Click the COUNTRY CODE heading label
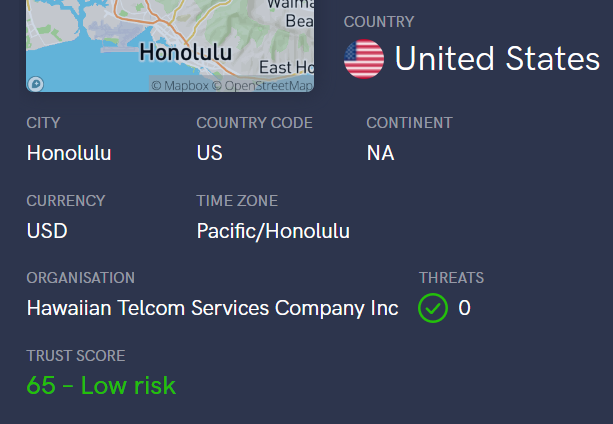The image size is (613, 424). [254, 123]
